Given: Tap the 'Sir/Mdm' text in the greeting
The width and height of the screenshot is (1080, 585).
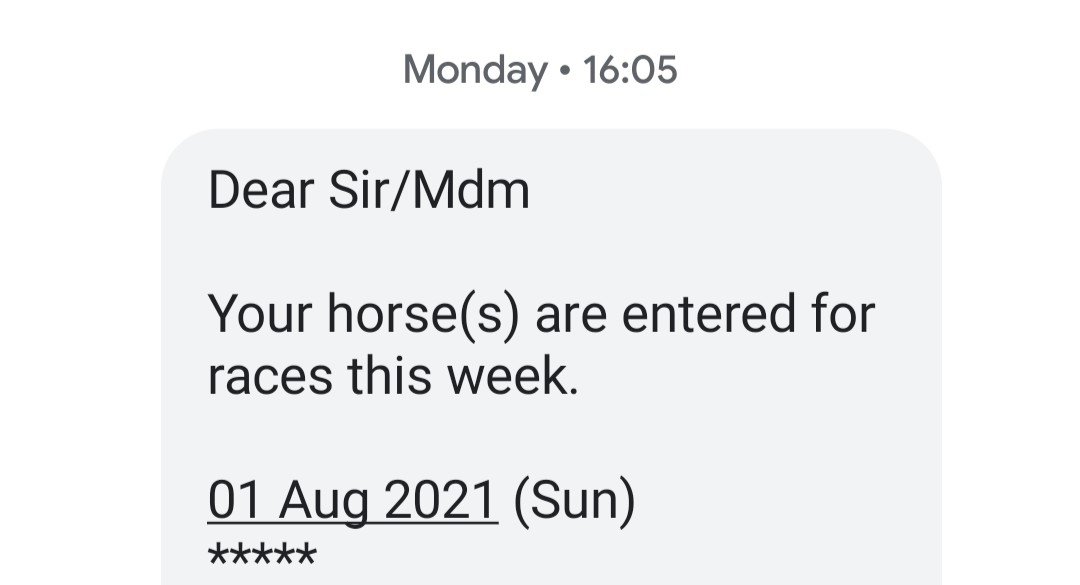Looking at the screenshot, I should (x=429, y=191).
